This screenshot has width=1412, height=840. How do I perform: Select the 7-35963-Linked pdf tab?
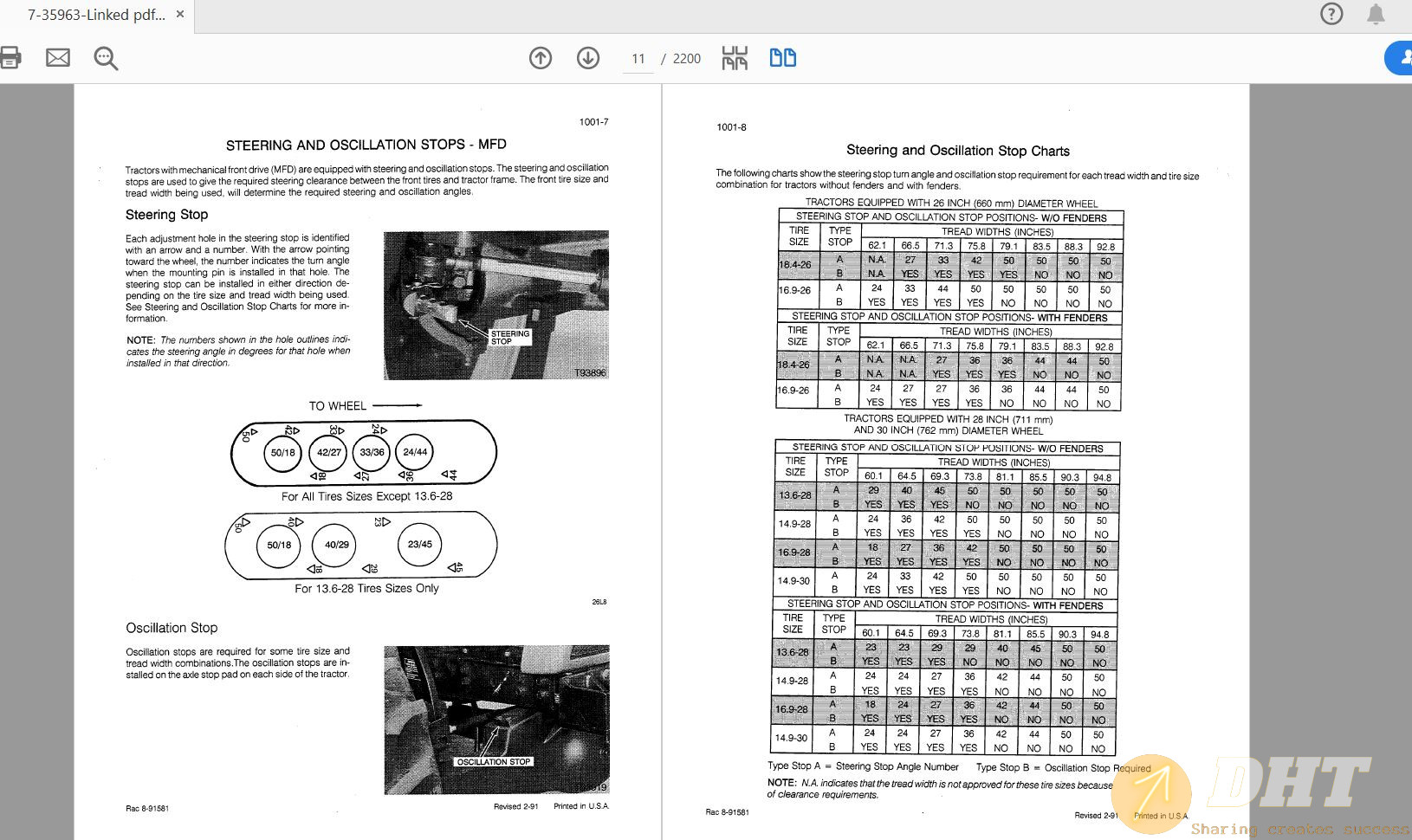(95, 15)
